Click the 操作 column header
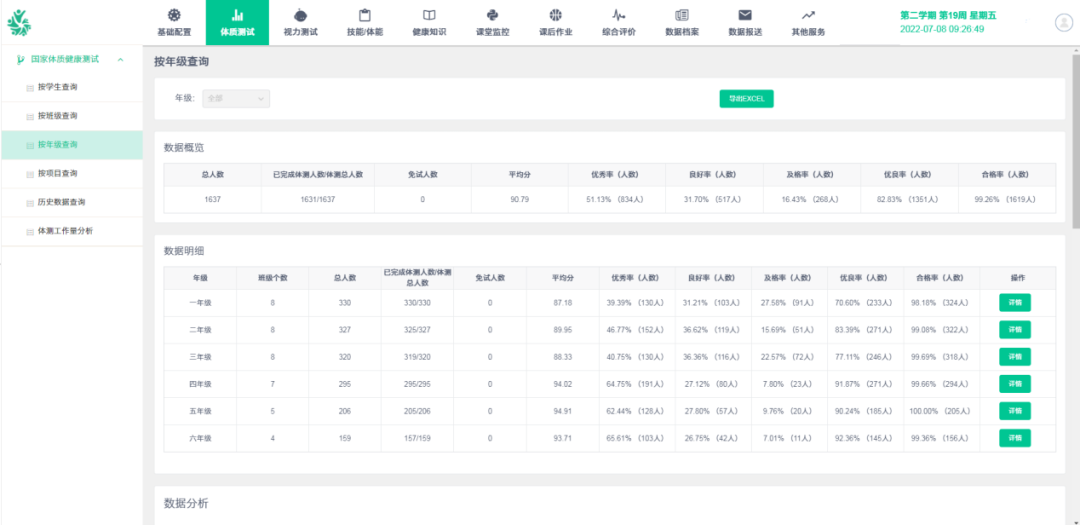The image size is (1080, 525). [1018, 278]
